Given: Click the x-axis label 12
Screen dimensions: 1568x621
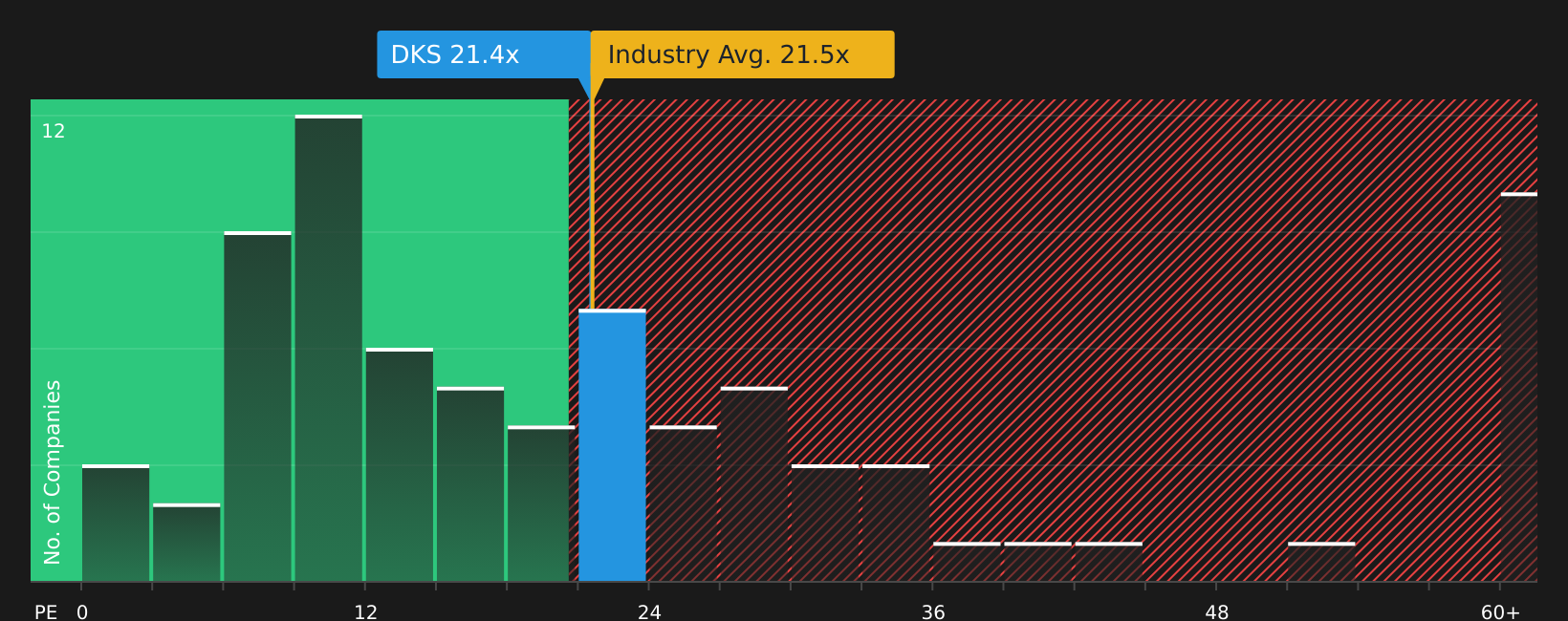Looking at the screenshot, I should 366,612.
